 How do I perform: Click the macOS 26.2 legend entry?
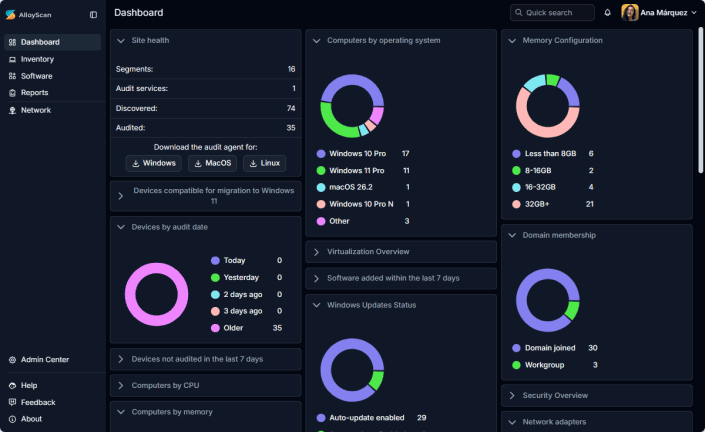click(x=363, y=187)
